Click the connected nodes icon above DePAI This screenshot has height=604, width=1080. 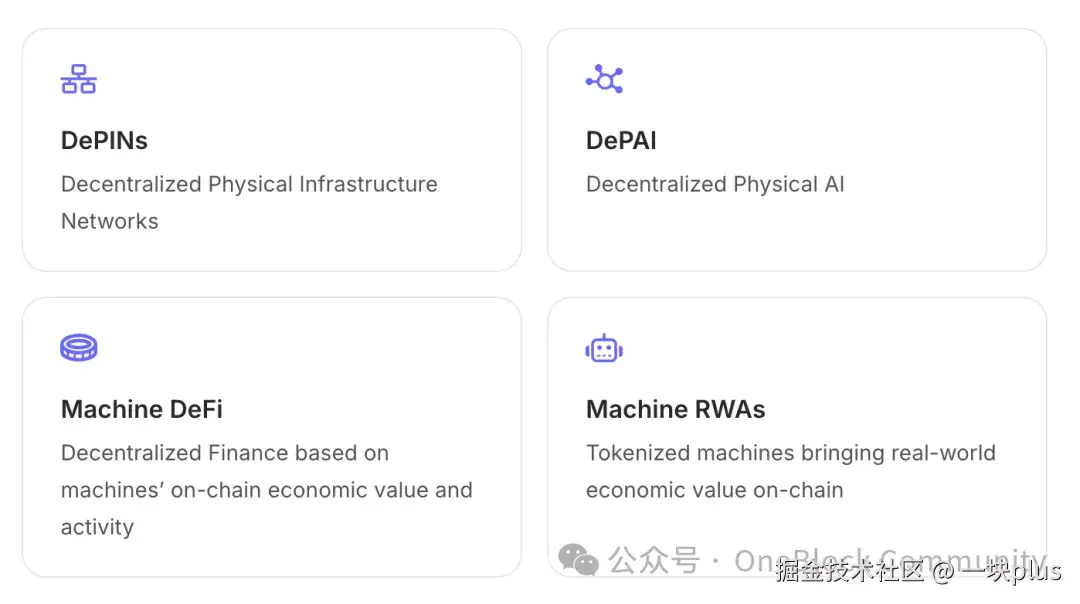604,79
